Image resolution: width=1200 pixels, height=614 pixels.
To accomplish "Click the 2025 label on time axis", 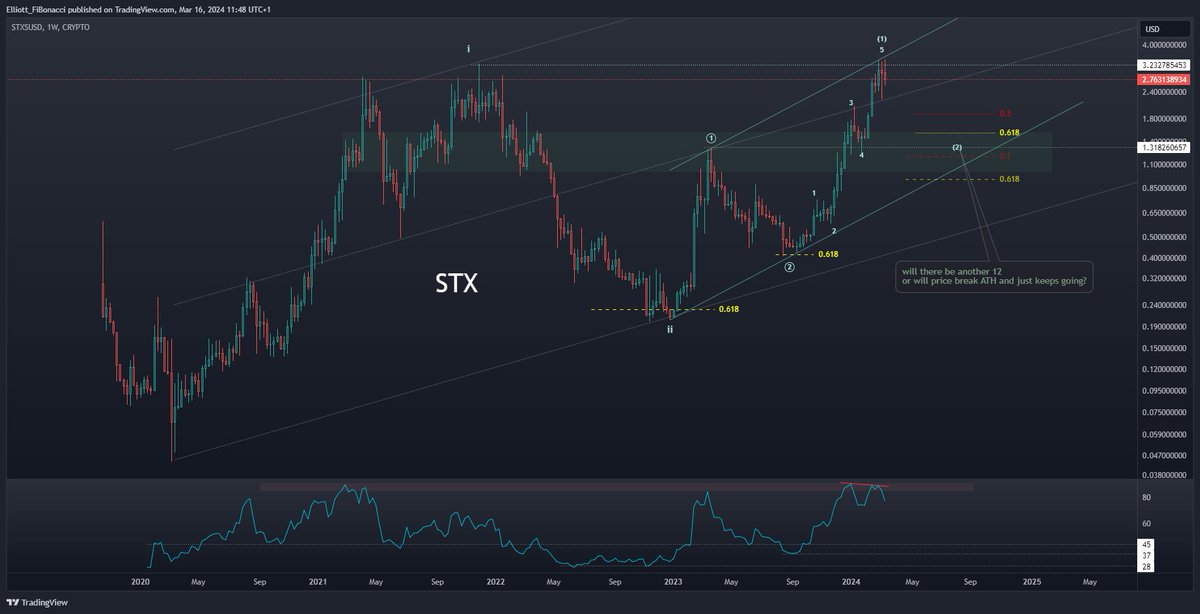I will tap(1031, 580).
